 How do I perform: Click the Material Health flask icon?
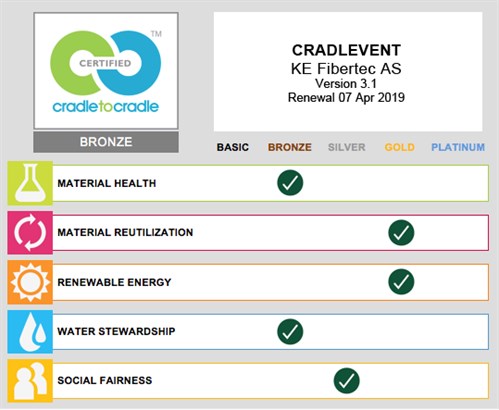30,183
